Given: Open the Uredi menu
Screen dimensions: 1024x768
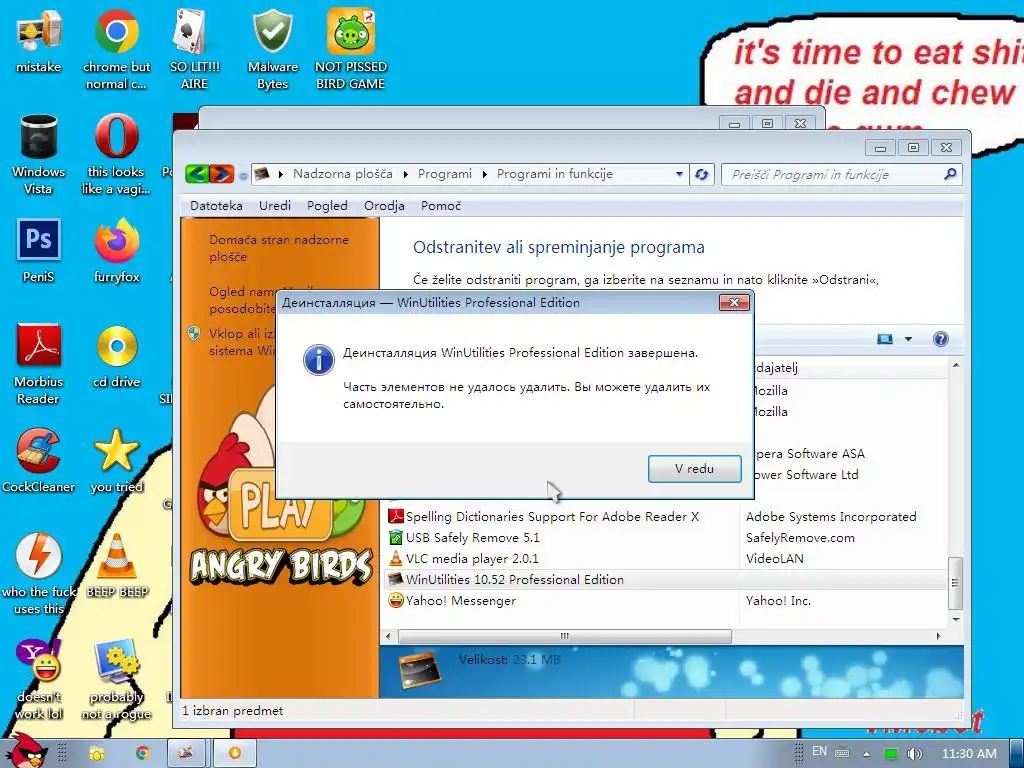Looking at the screenshot, I should point(275,206).
